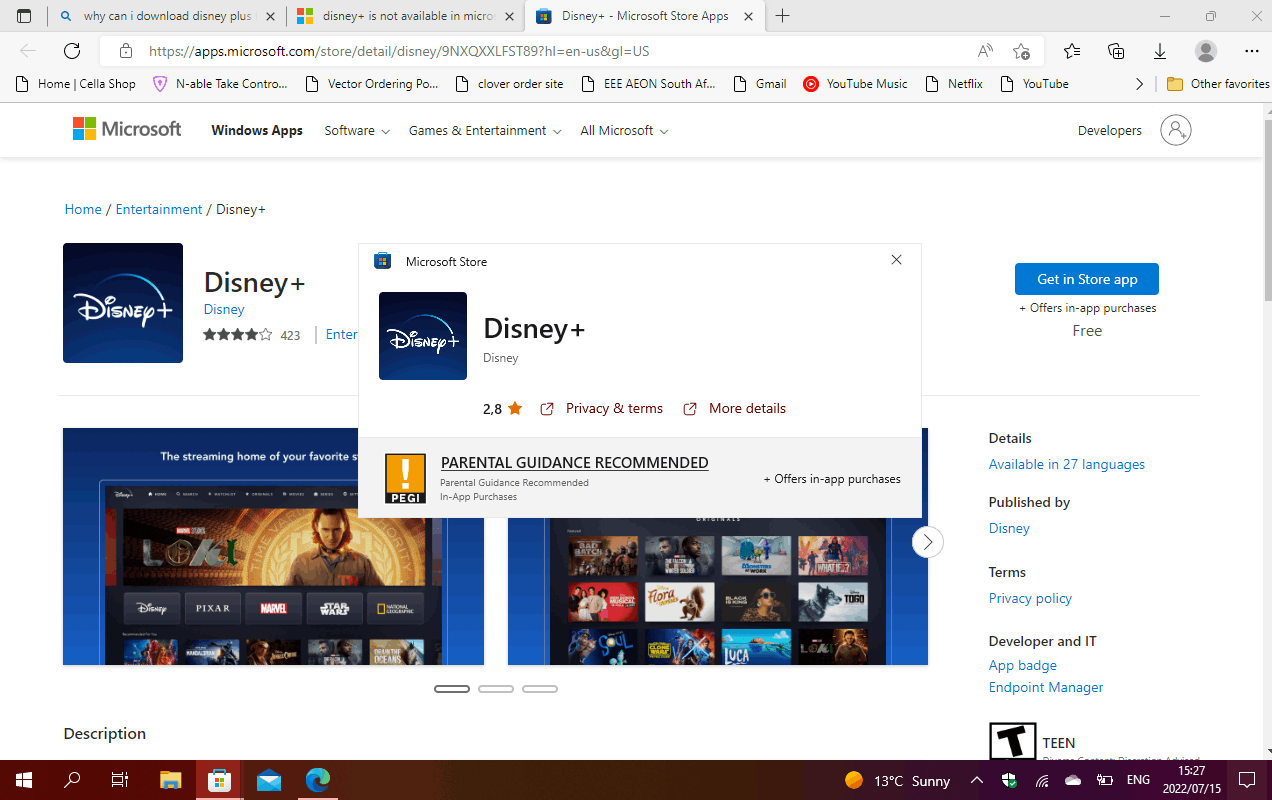Click Available in 27 languages link
The image size is (1272, 800).
pos(1067,464)
